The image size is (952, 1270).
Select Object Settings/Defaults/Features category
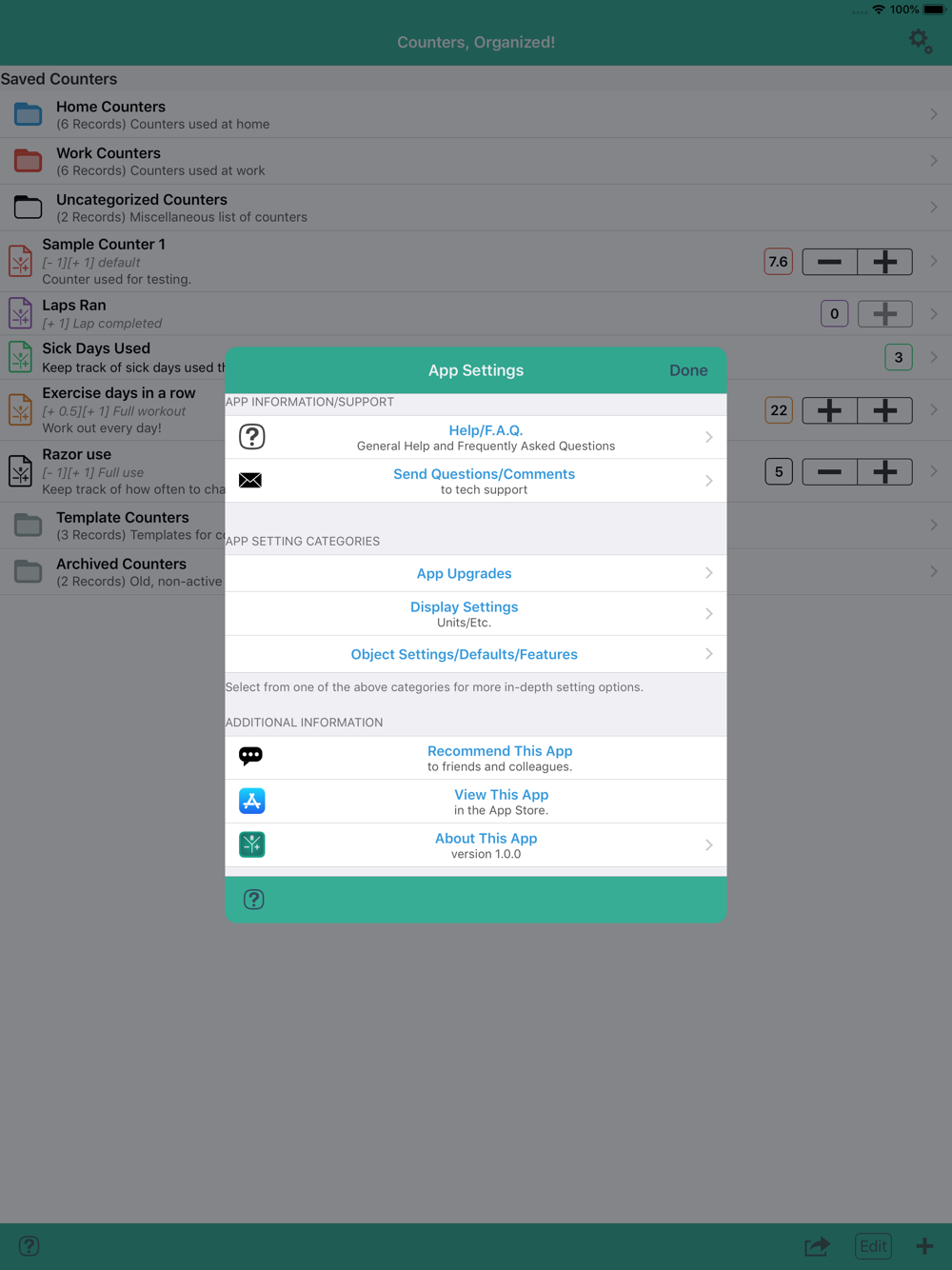(x=476, y=654)
